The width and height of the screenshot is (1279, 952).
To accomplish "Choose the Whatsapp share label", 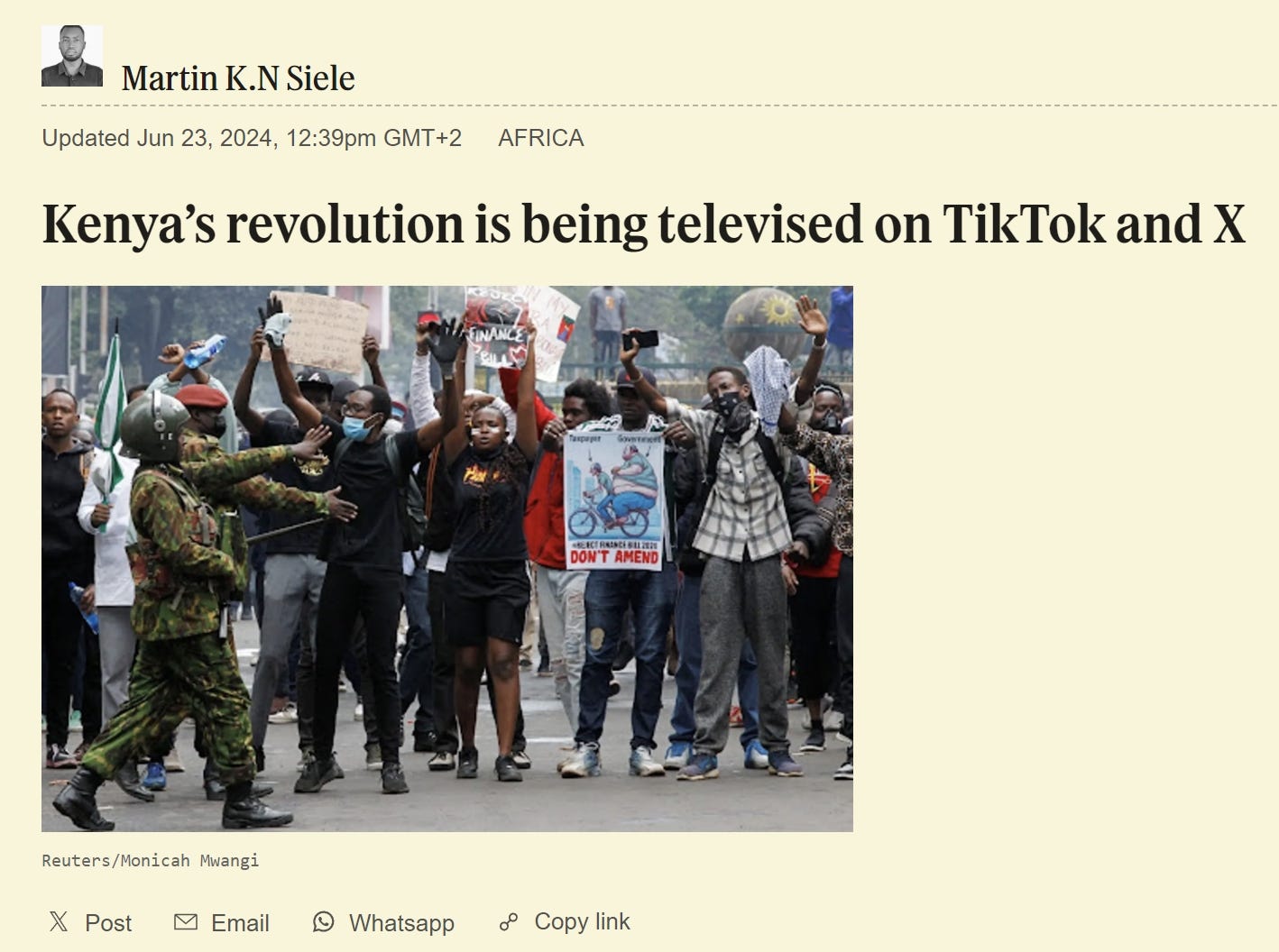I will pyautogui.click(x=401, y=923).
